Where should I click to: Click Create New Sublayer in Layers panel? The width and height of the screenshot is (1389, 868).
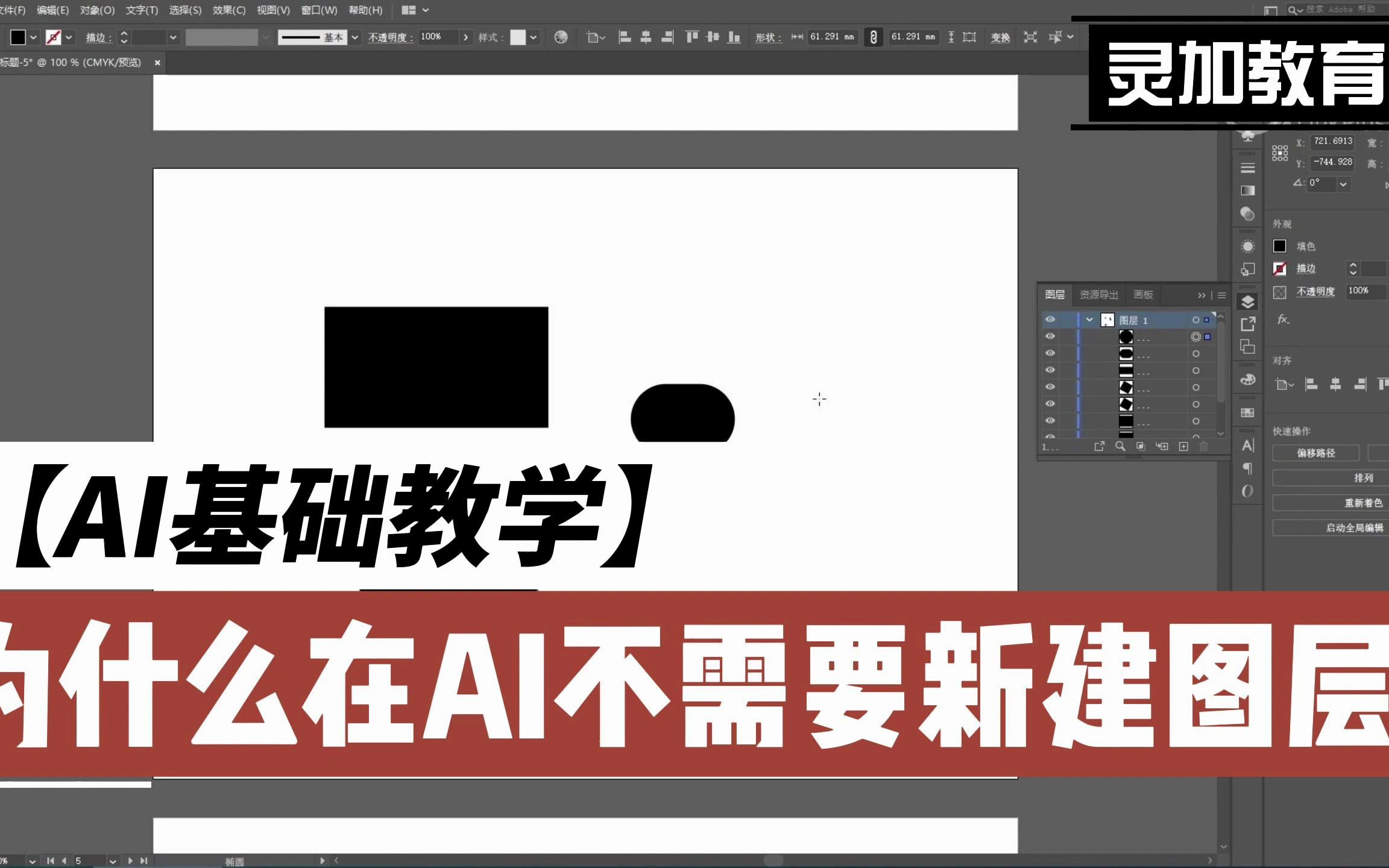click(1162, 446)
